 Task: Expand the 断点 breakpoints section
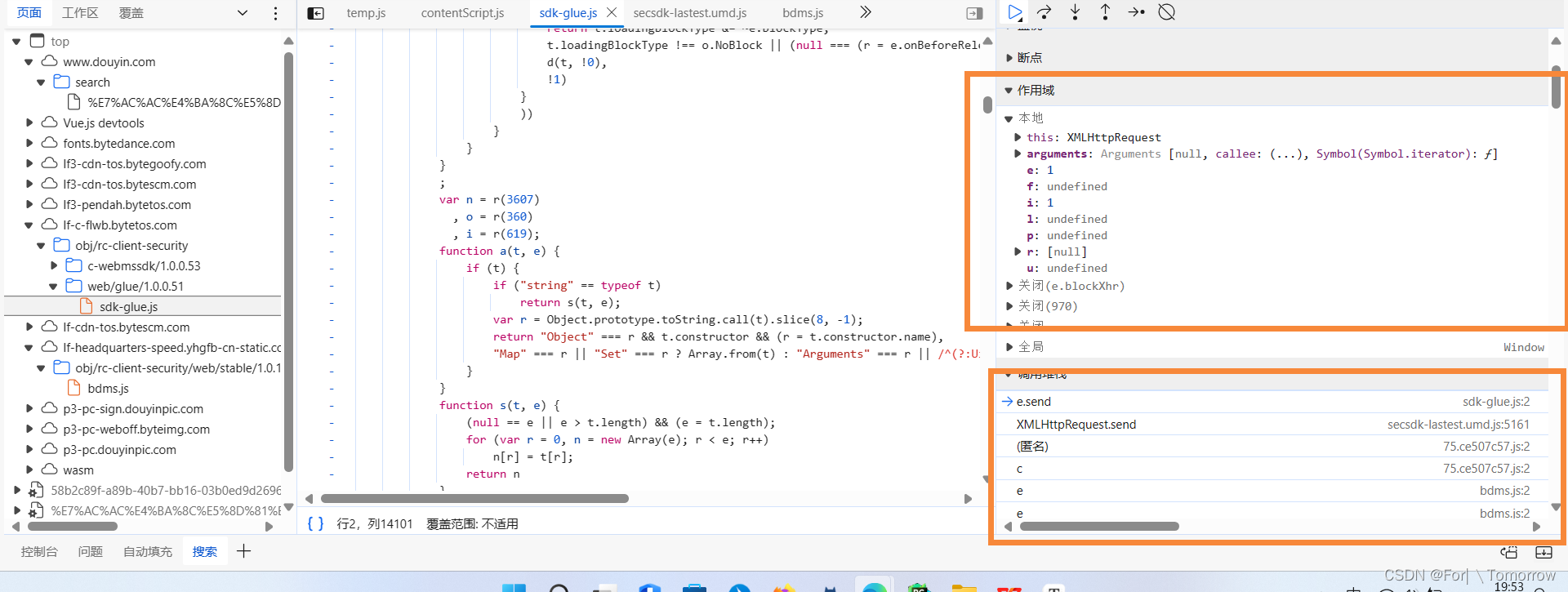pyautogui.click(x=1010, y=58)
